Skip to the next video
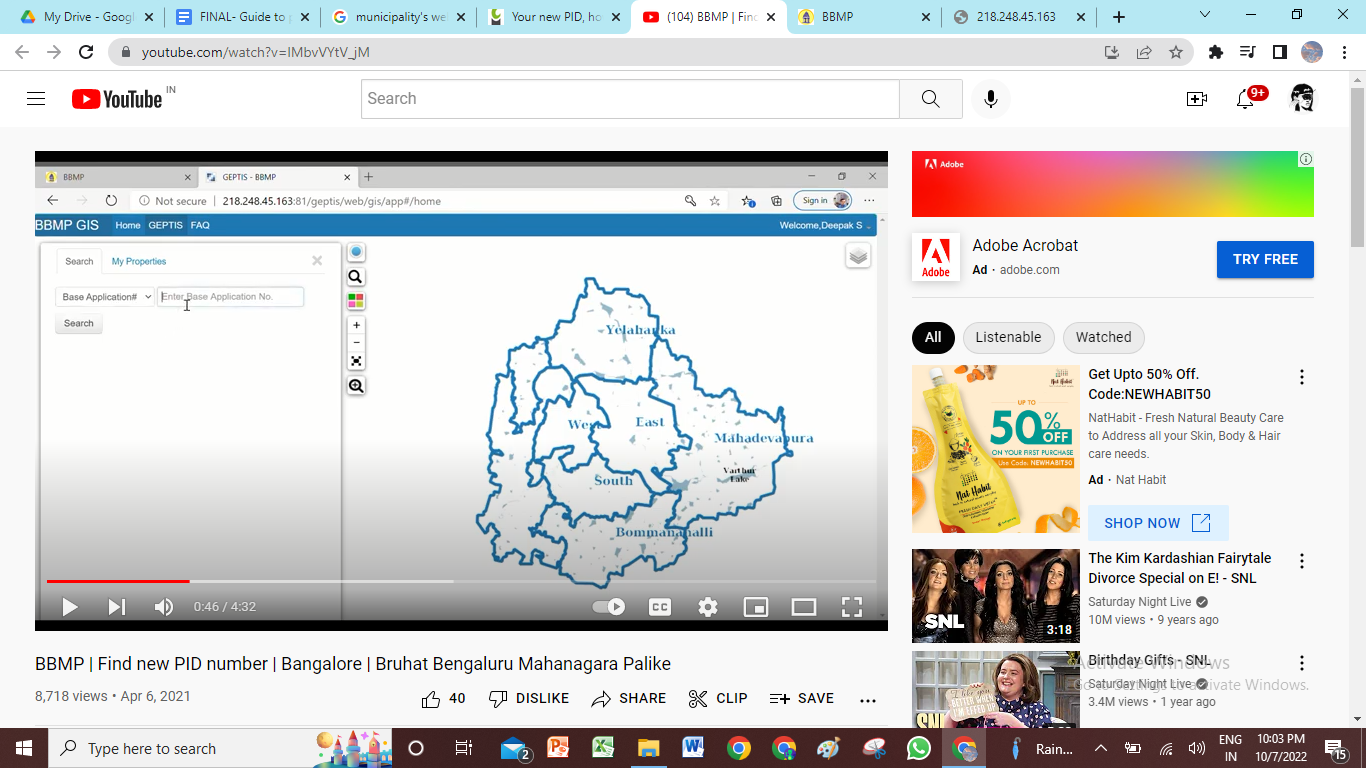 (117, 606)
